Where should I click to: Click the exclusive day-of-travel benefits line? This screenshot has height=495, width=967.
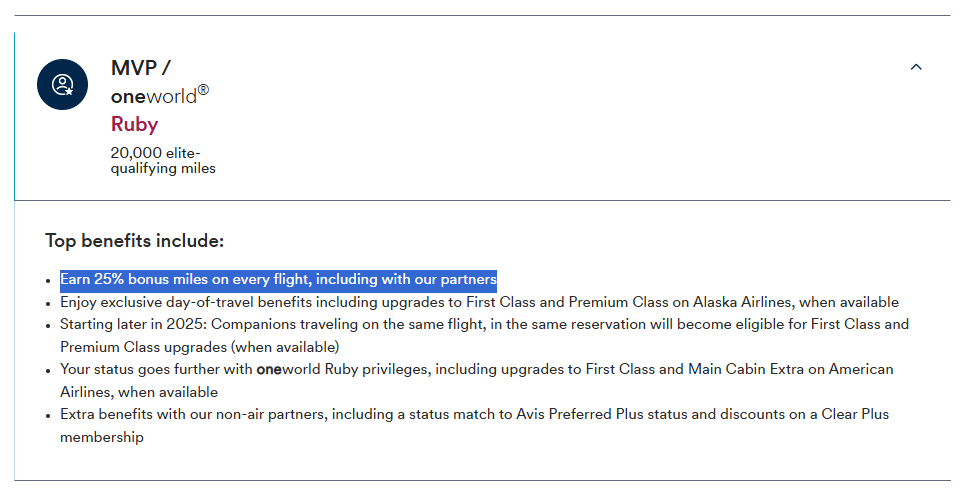(479, 302)
